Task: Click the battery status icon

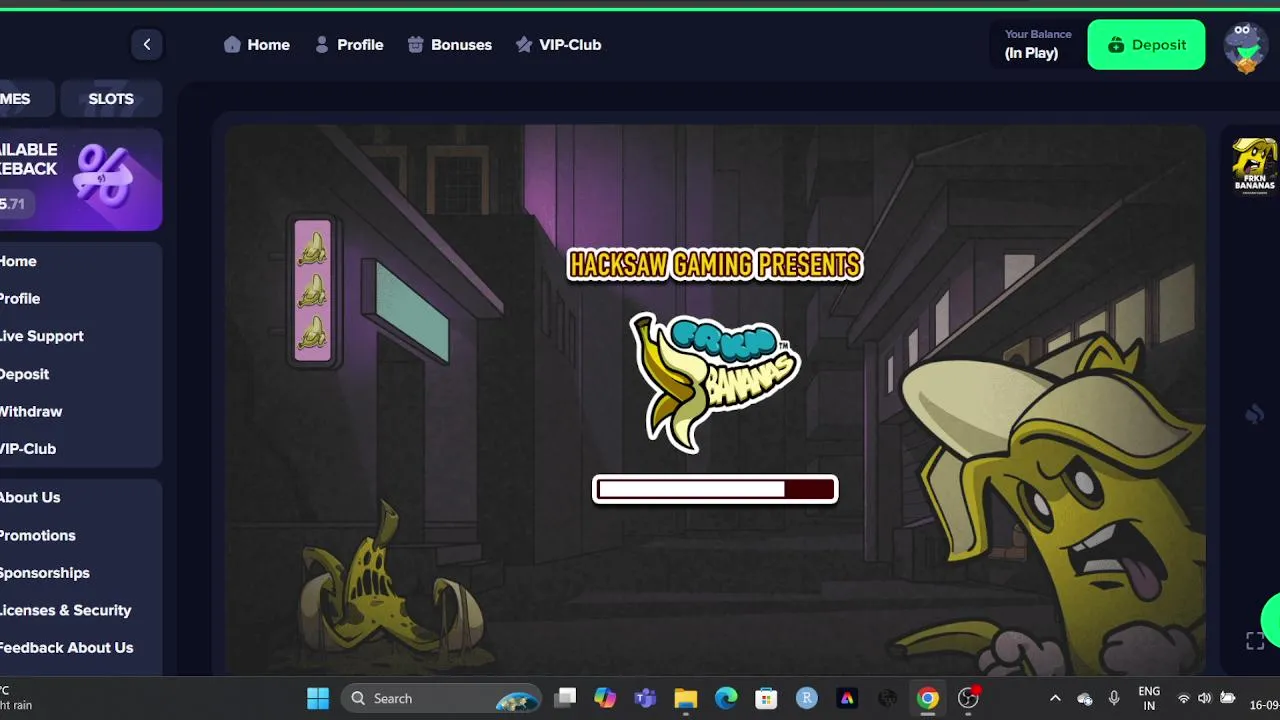Action: point(1228,698)
